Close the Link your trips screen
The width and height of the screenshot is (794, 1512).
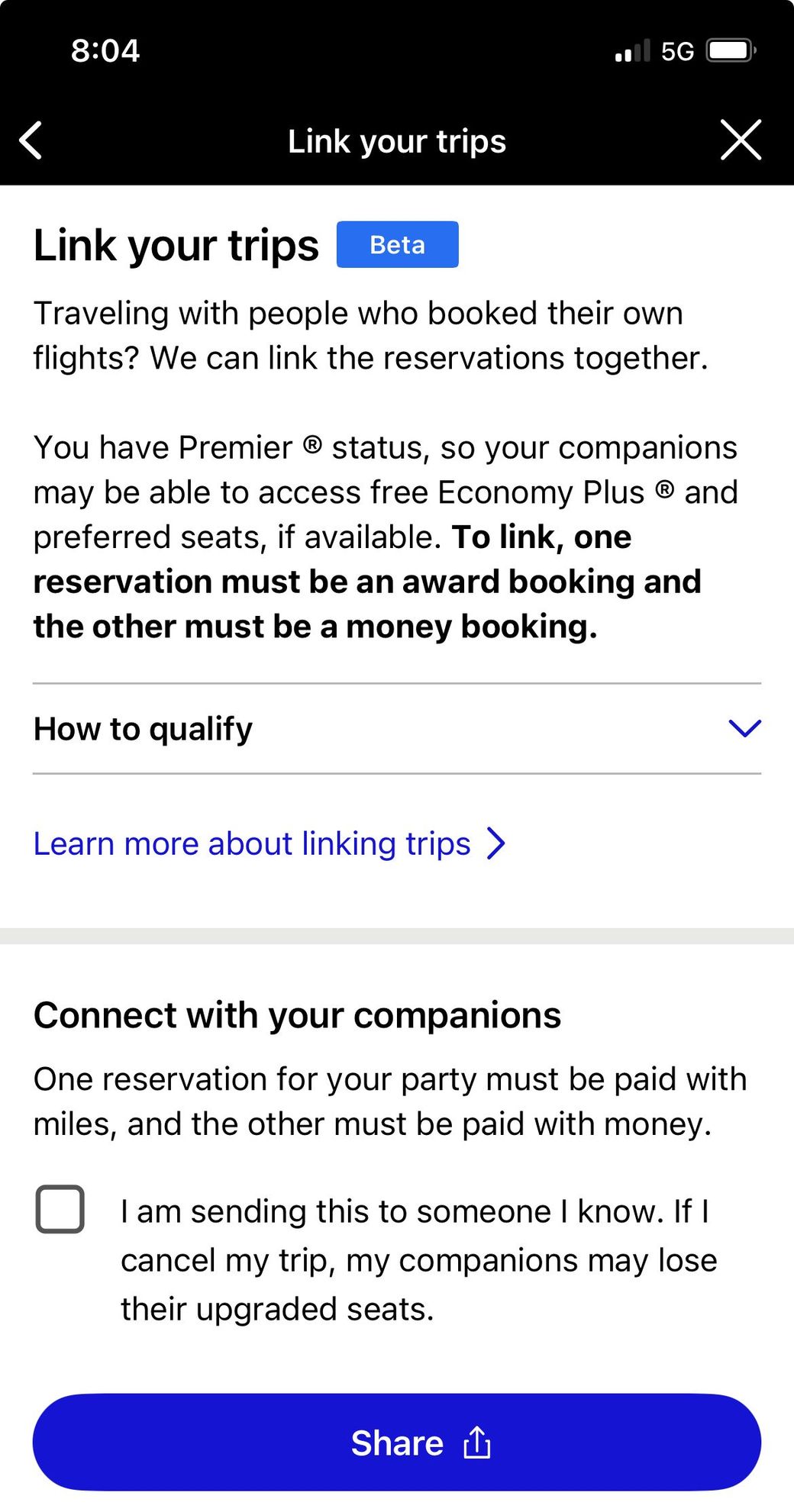(x=741, y=140)
